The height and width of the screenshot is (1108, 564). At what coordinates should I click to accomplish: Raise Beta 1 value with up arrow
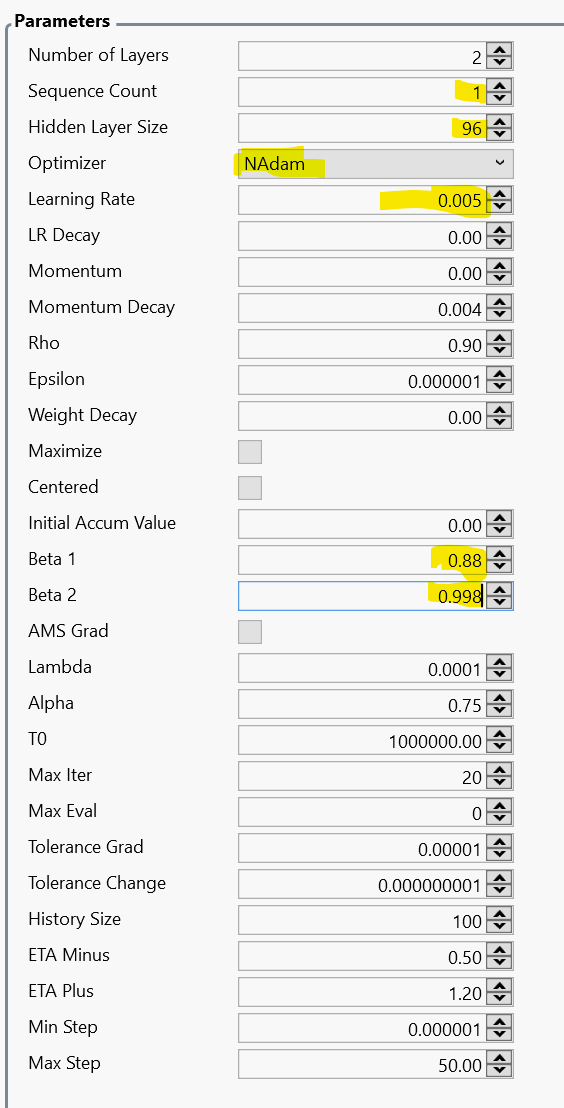click(500, 555)
